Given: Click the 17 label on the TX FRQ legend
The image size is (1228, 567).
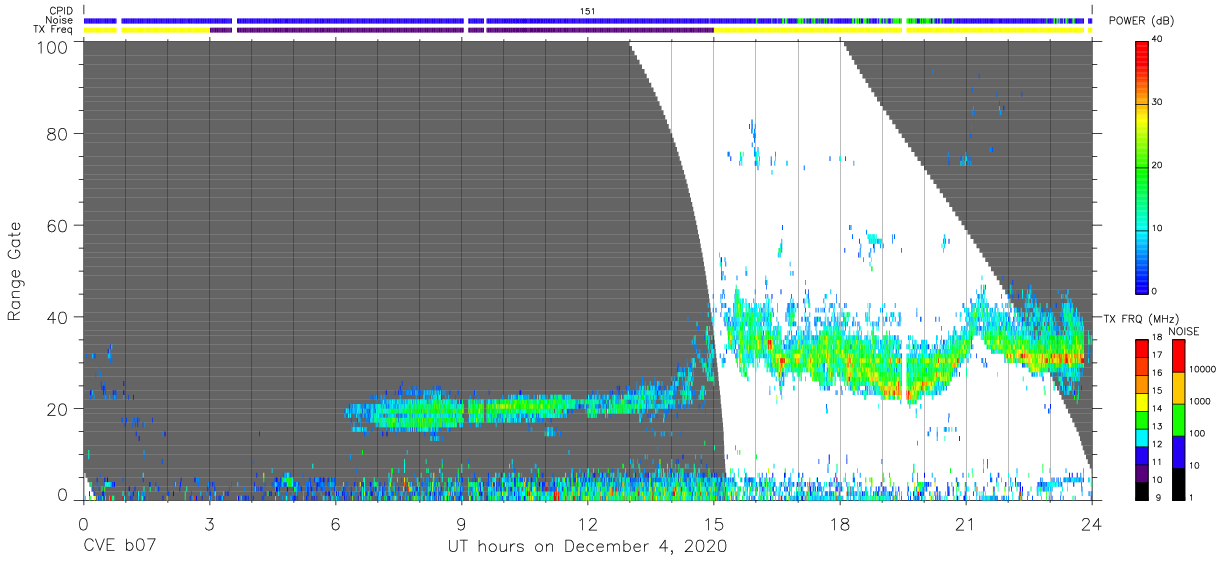Looking at the screenshot, I should click(x=1157, y=355).
